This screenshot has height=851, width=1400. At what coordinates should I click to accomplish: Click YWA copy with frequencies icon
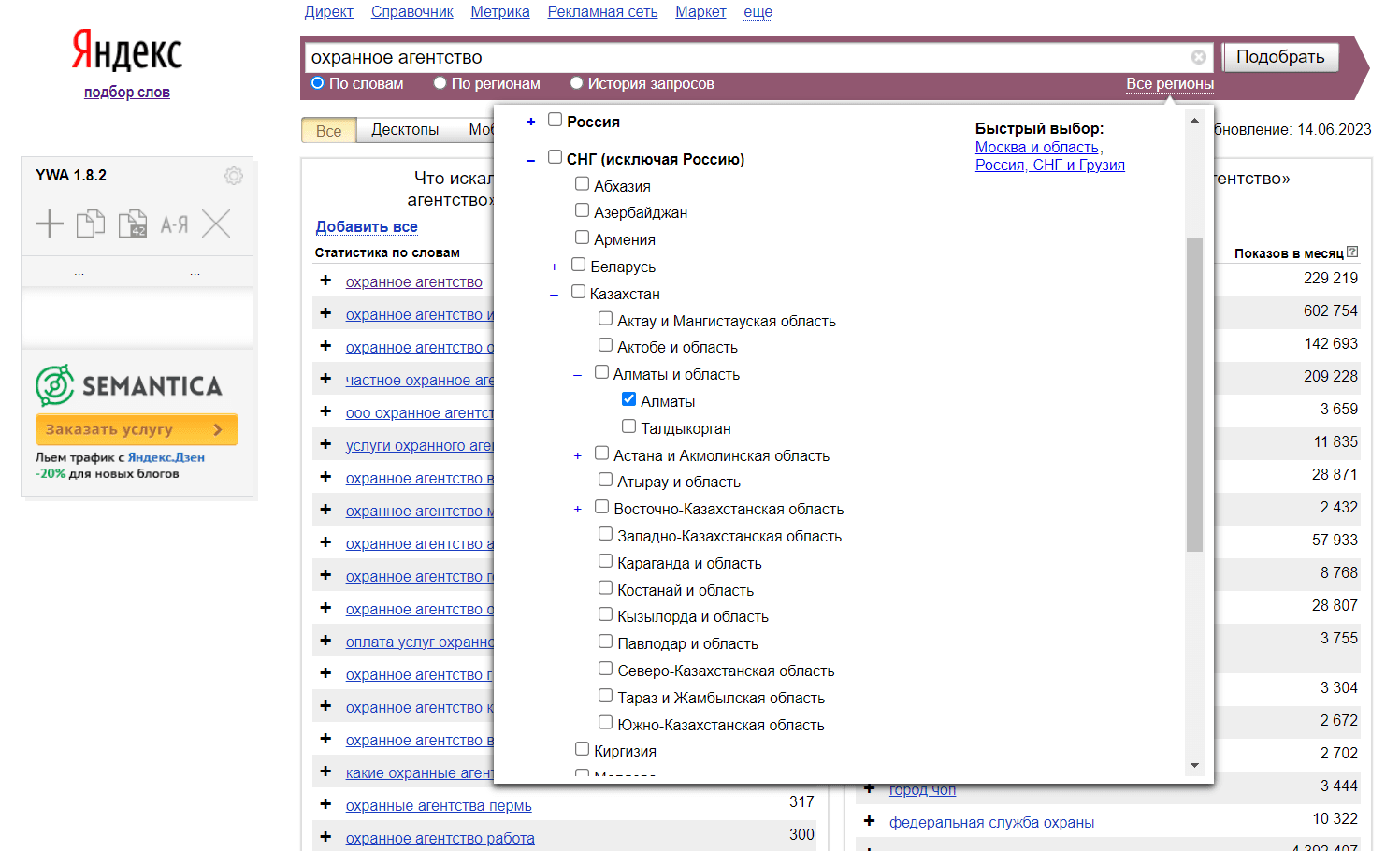pyautogui.click(x=133, y=224)
